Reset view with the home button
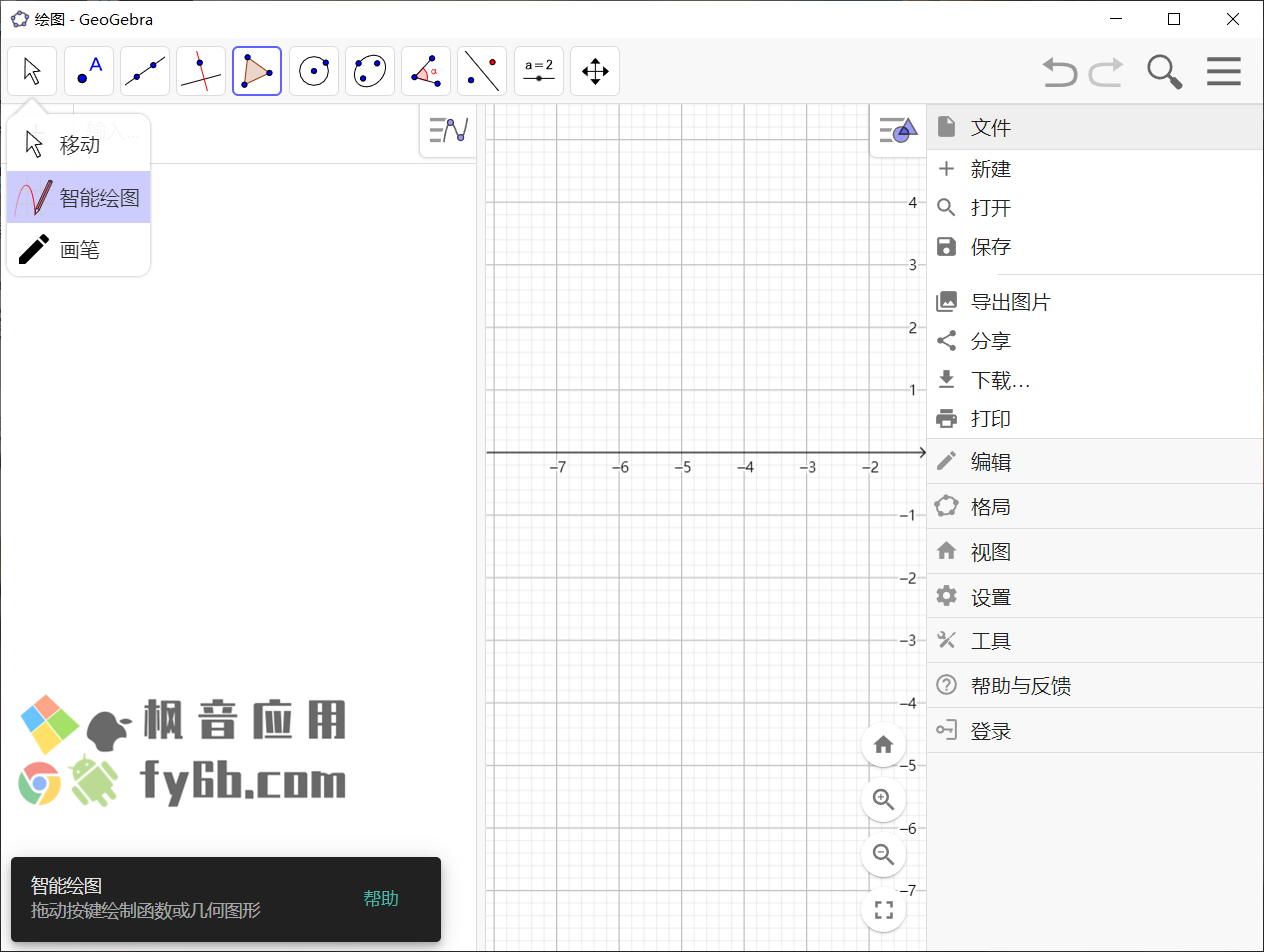Screen dimensions: 1264x952 point(883,745)
